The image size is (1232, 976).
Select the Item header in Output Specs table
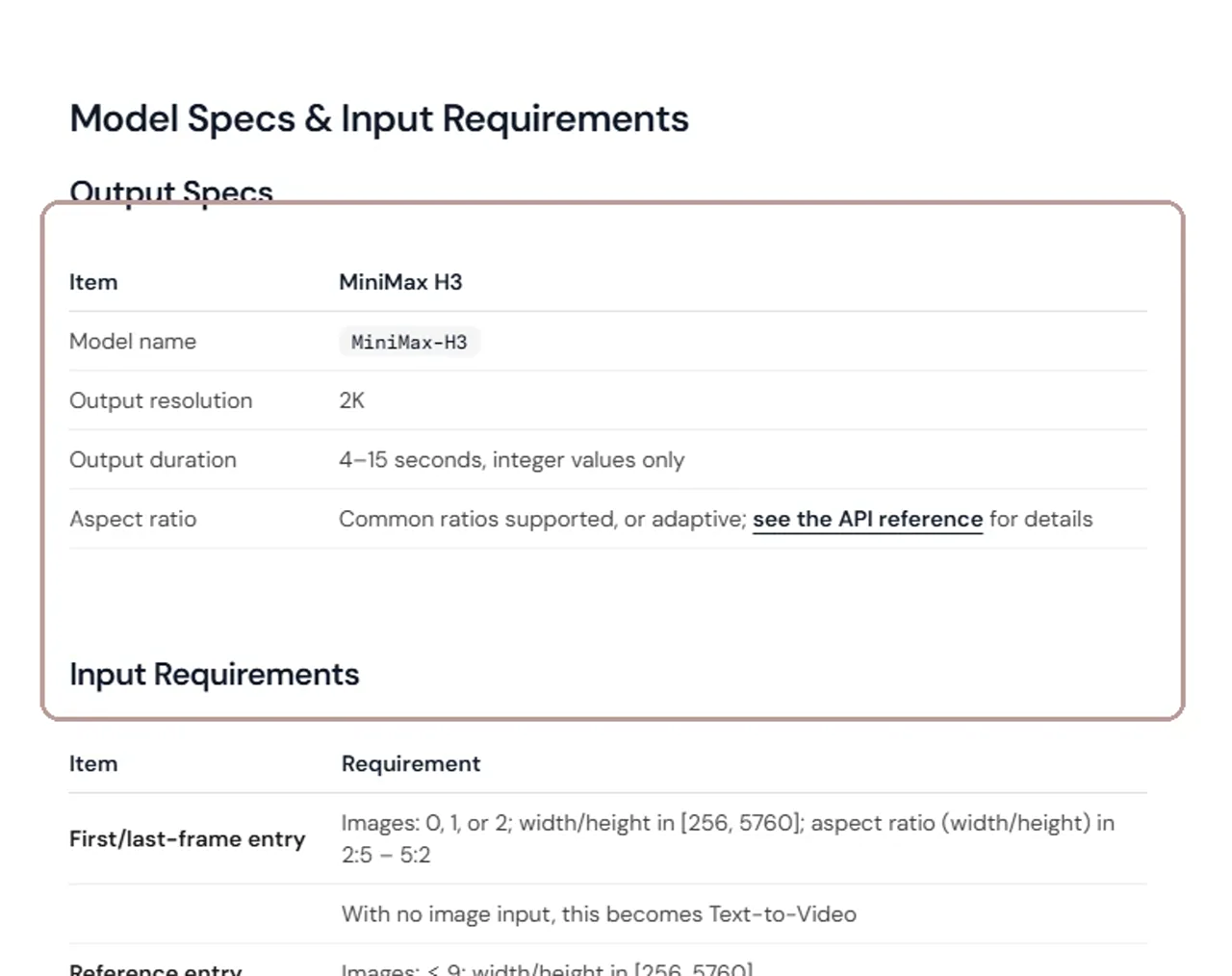point(93,282)
